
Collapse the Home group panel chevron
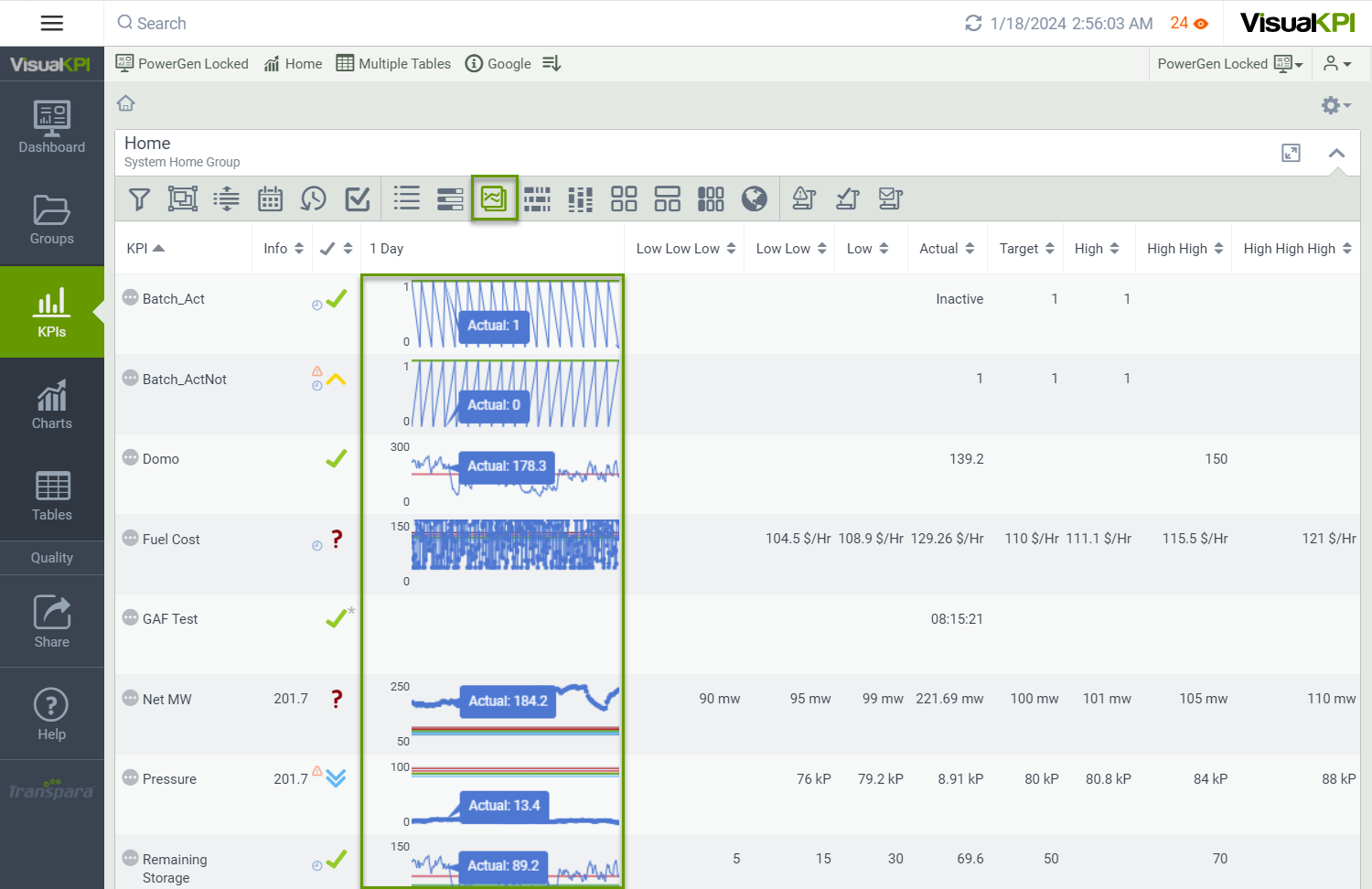click(x=1336, y=153)
